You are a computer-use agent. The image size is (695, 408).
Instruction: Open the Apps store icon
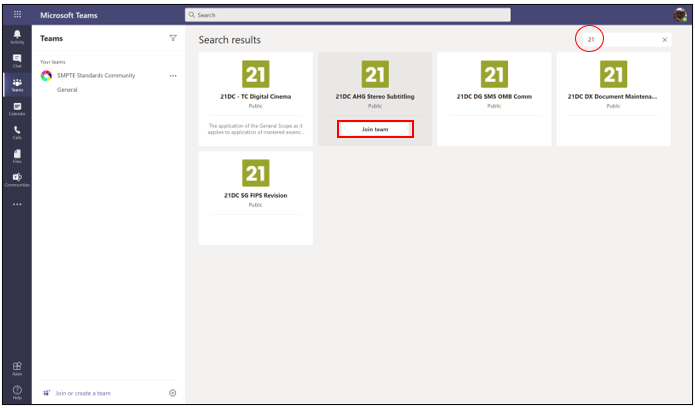(17, 369)
